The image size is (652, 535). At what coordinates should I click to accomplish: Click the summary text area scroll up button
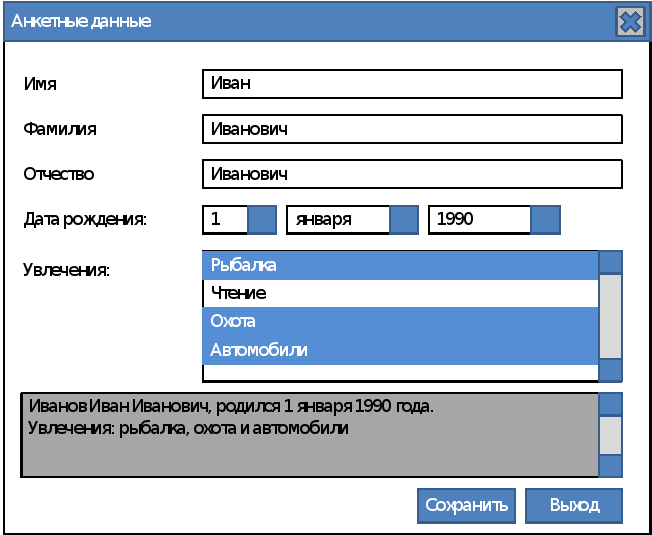tap(610, 404)
